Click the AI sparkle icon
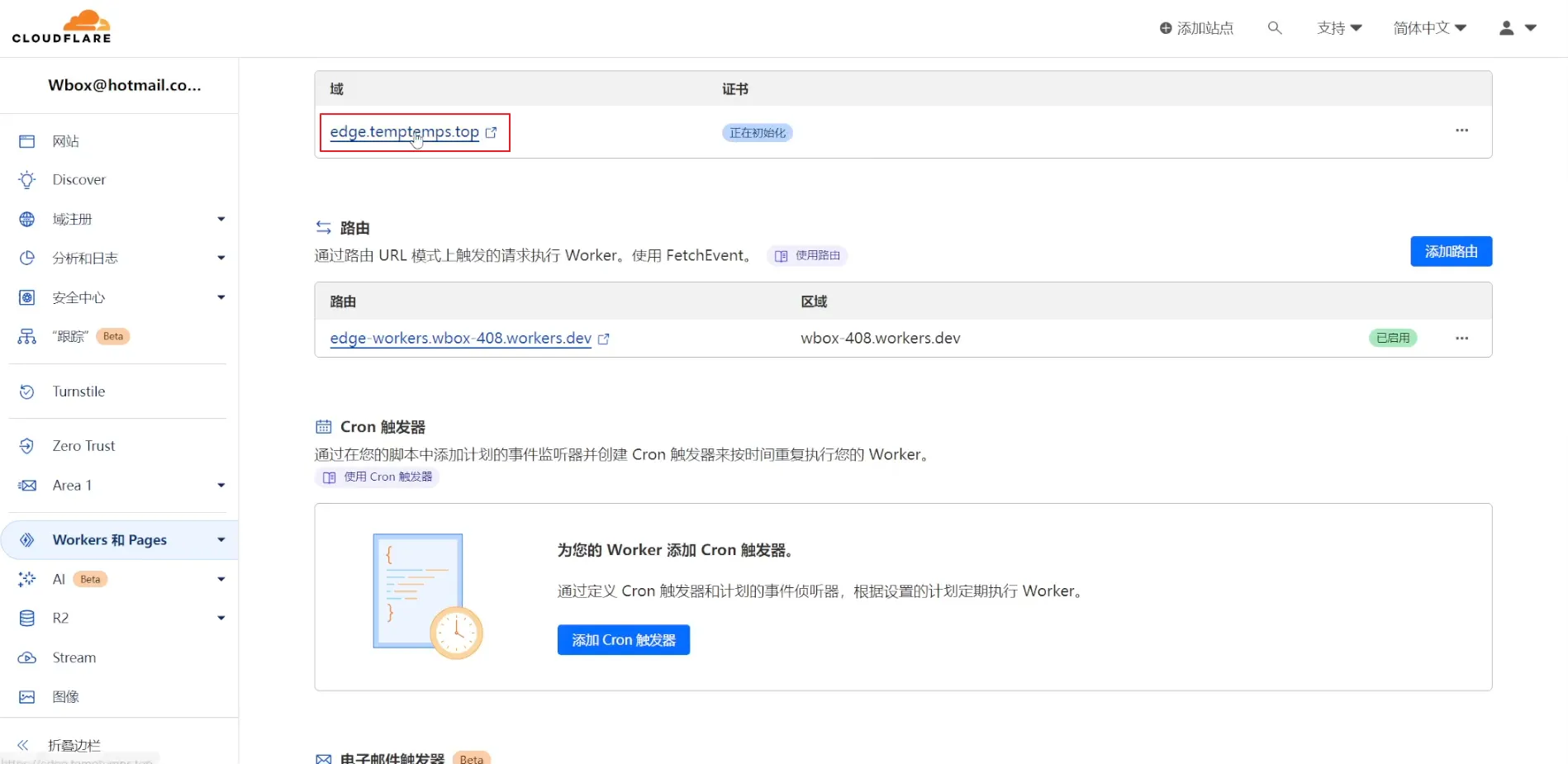 27,579
